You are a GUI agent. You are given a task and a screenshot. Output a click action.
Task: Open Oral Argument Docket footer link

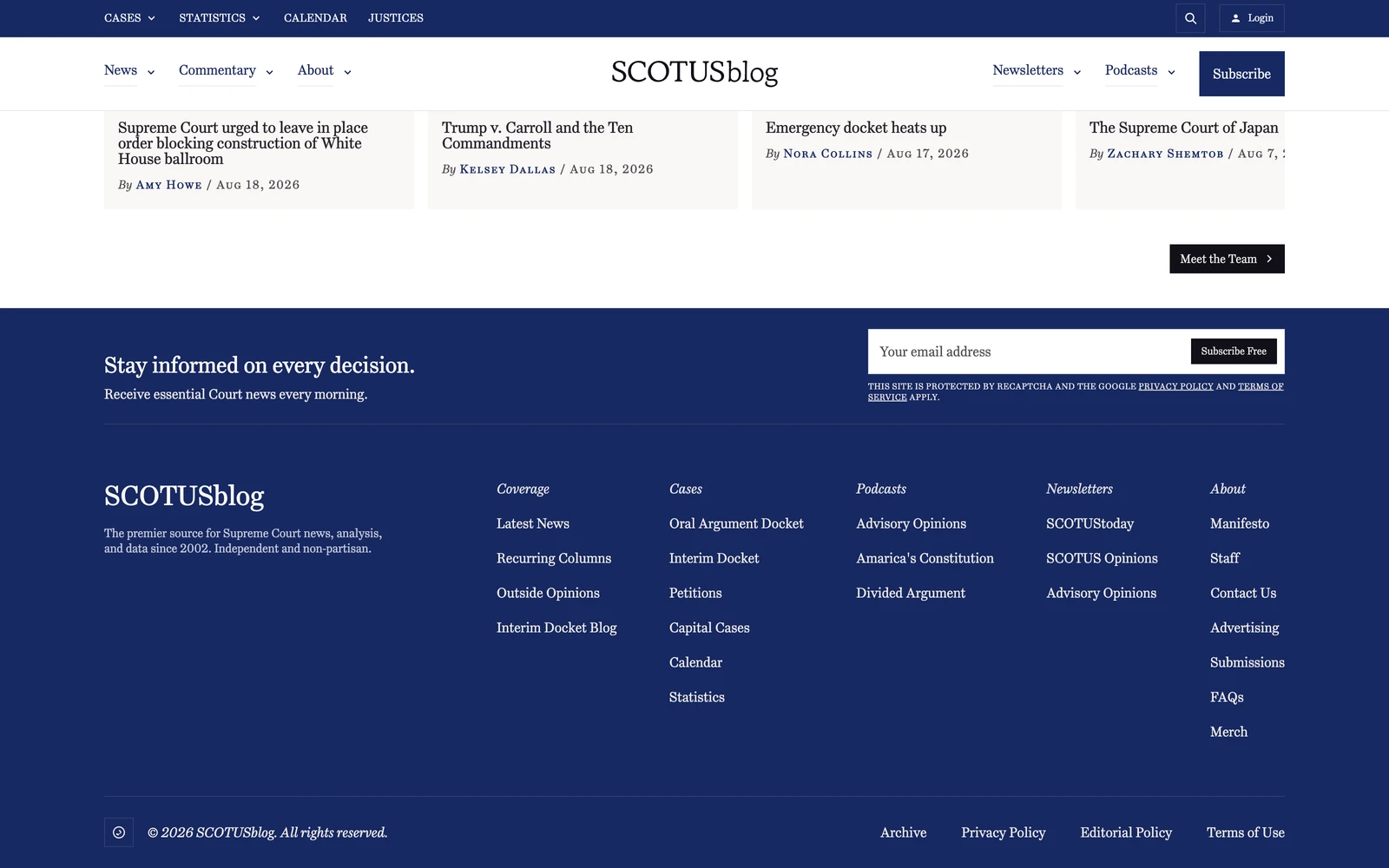pyautogui.click(x=736, y=523)
